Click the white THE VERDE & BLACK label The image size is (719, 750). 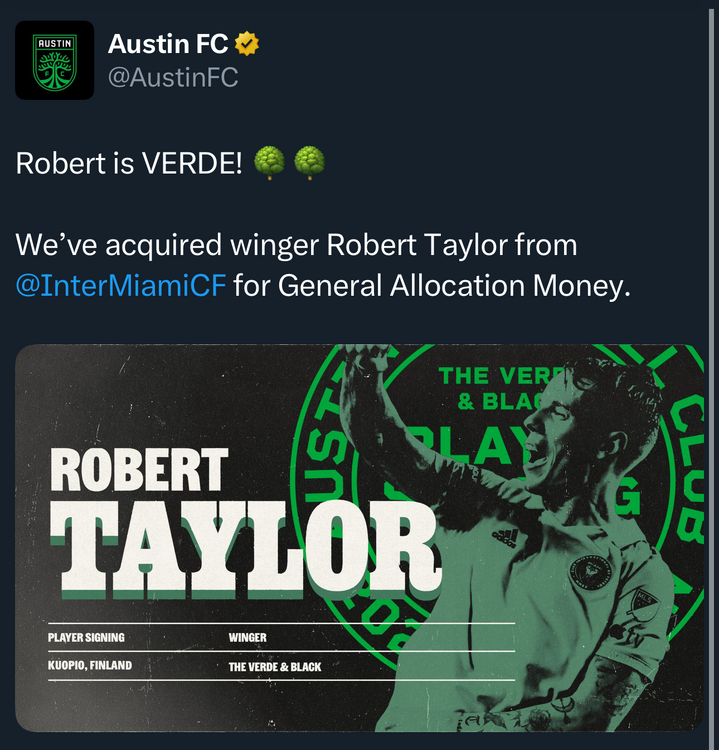pyautogui.click(x=275, y=667)
